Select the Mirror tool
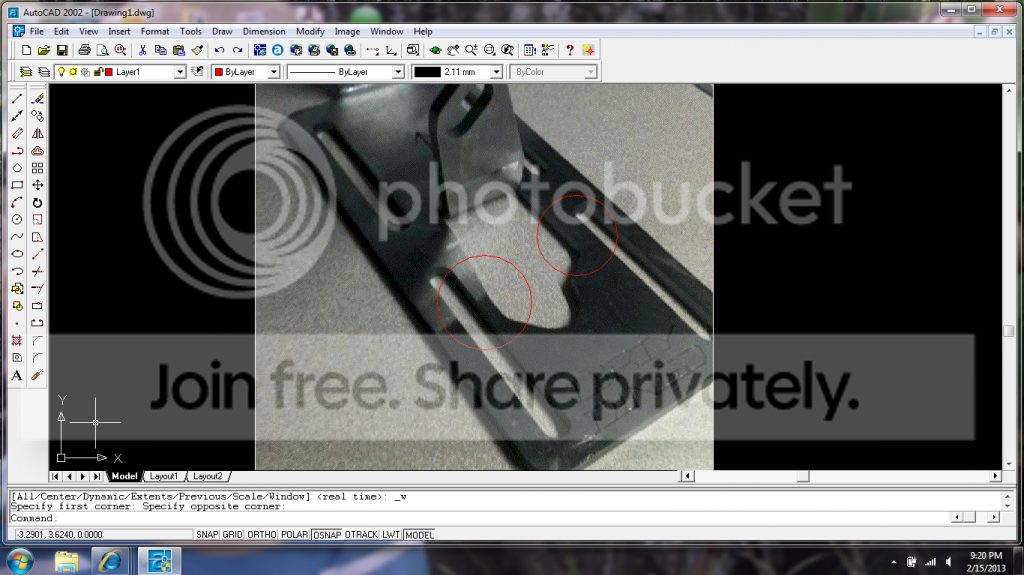Screen dimensions: 1024x575 click(37, 133)
